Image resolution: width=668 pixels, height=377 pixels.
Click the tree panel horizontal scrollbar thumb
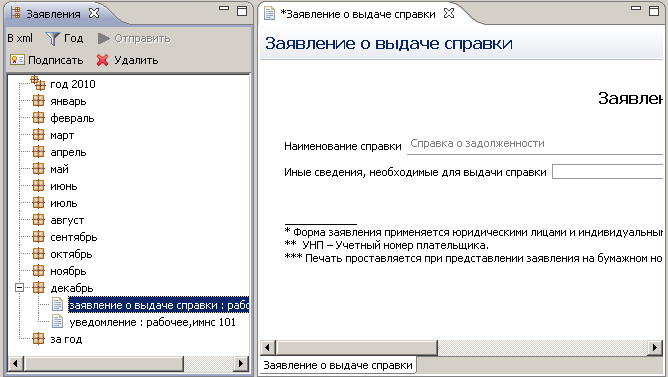(x=104, y=363)
